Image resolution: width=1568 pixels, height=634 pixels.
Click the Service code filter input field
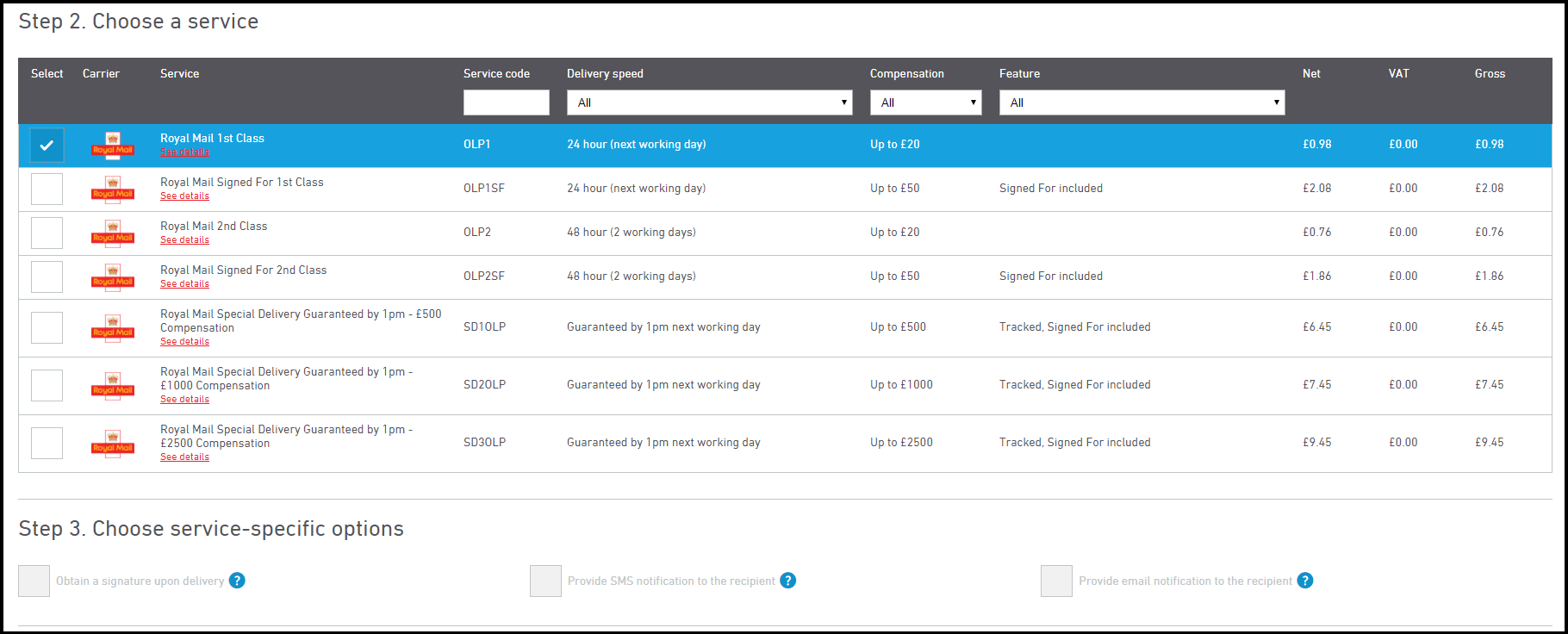click(506, 103)
